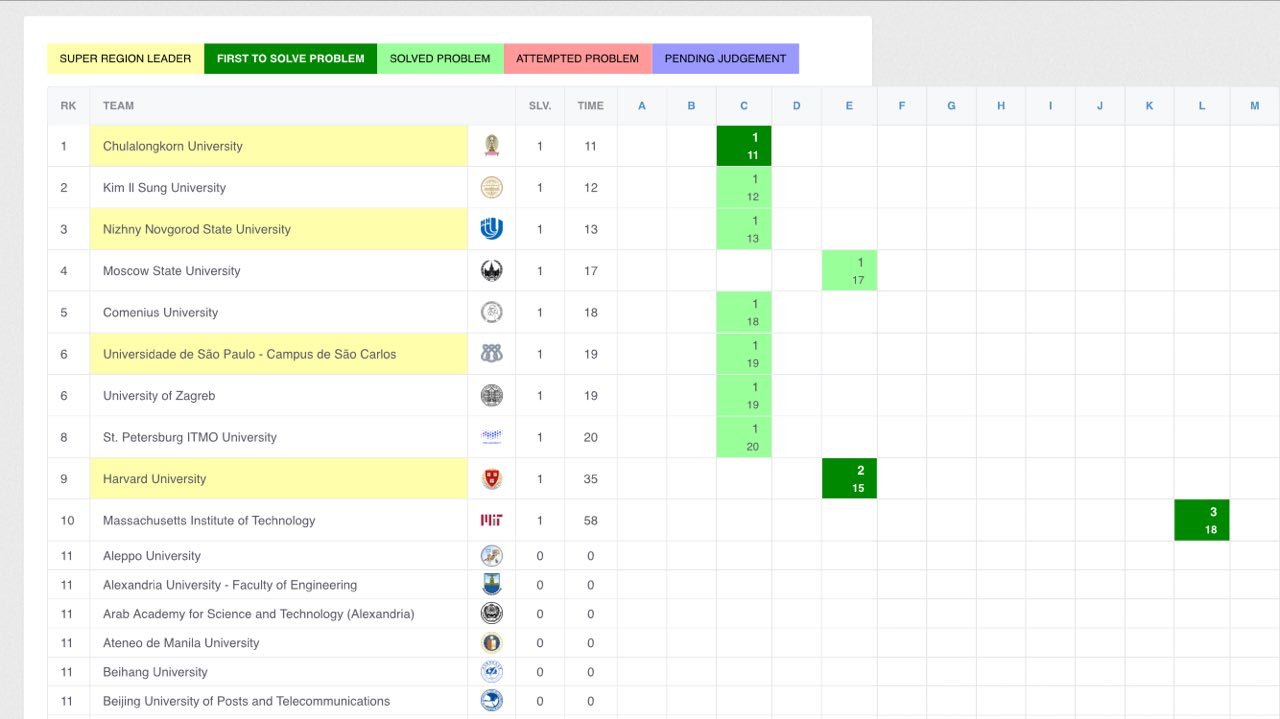The height and width of the screenshot is (719, 1280).
Task: Click Kim Il Sung University logo icon
Action: [x=491, y=187]
